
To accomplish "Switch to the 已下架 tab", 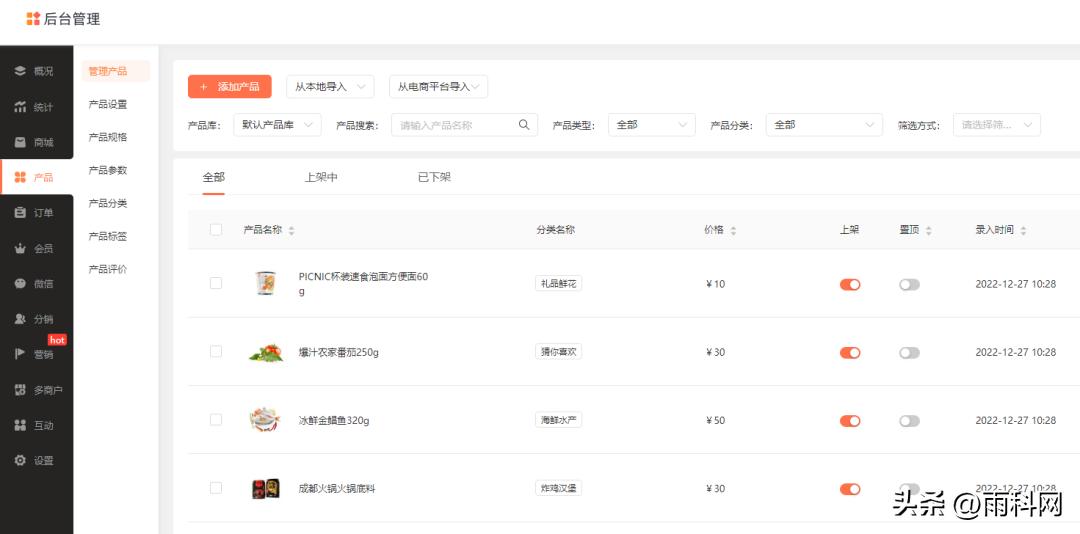I will (434, 177).
